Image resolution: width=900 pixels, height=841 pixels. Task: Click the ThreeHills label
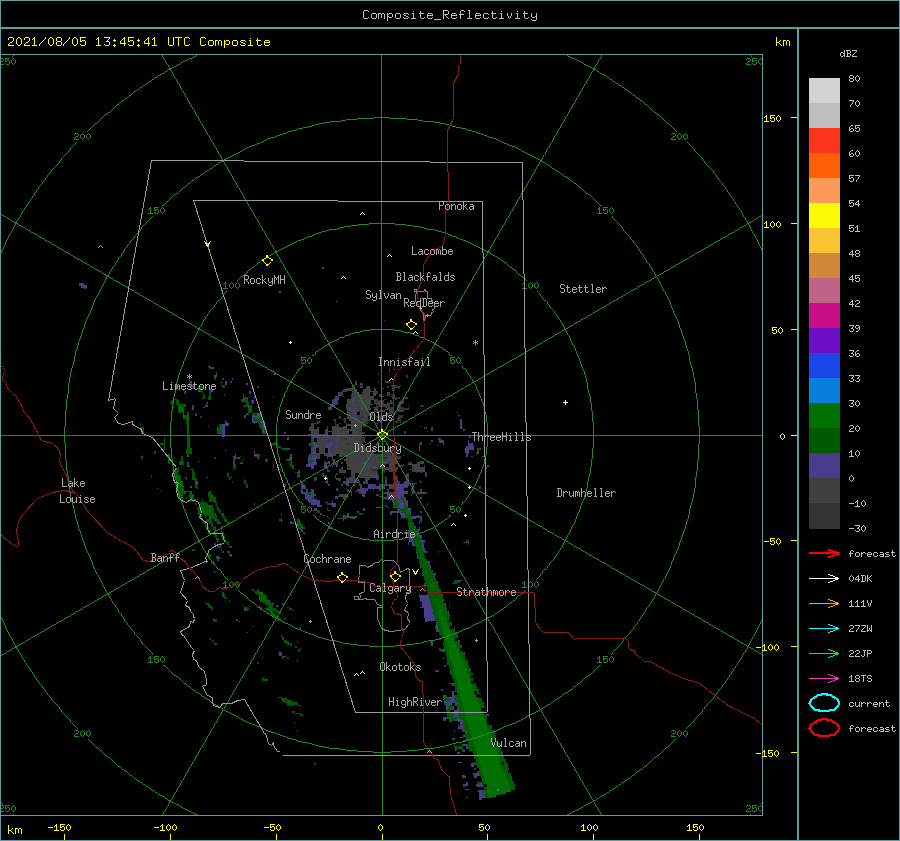click(501, 437)
